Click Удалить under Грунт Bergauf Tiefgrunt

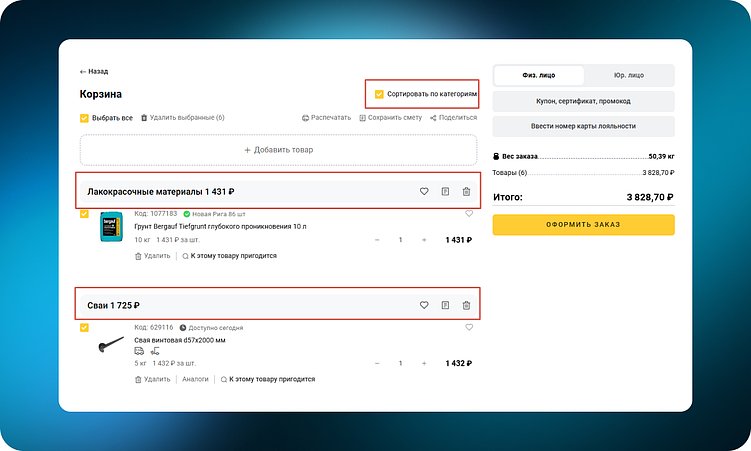tap(152, 256)
